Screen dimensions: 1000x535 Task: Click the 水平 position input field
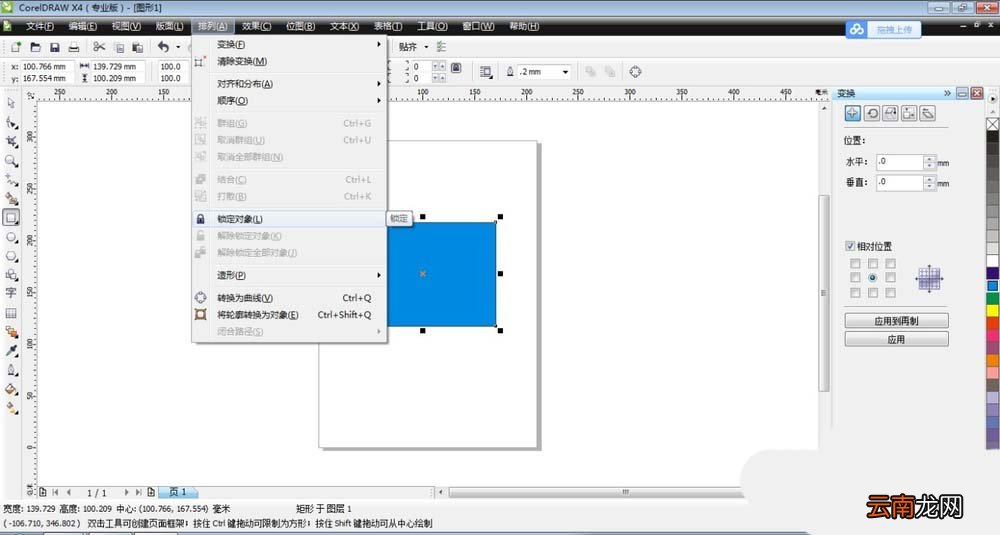pyautogui.click(x=900, y=162)
